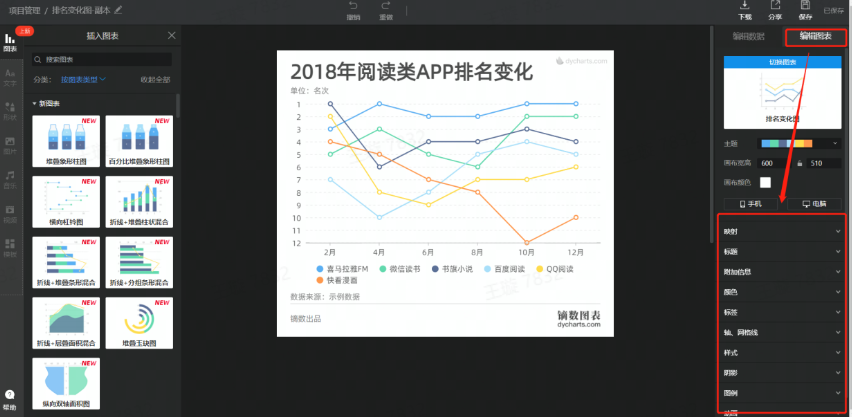Expand the 颜色 section

pos(780,292)
